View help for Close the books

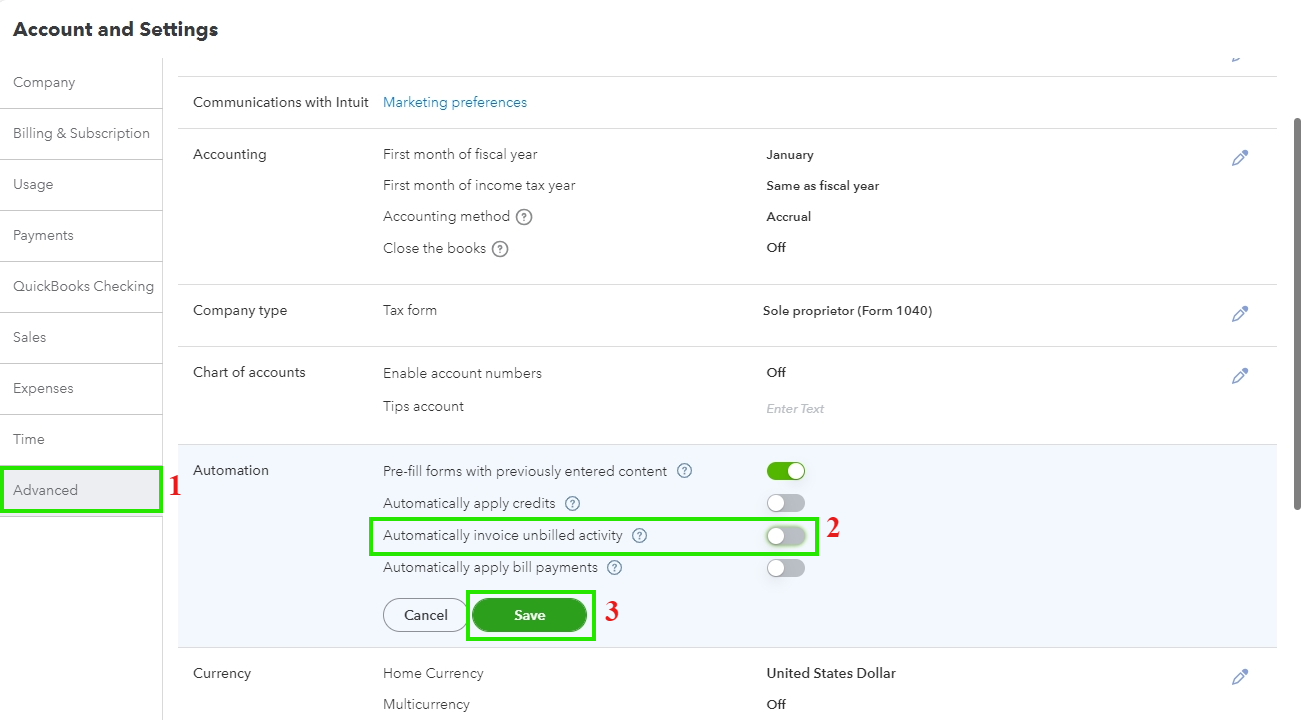tap(499, 248)
